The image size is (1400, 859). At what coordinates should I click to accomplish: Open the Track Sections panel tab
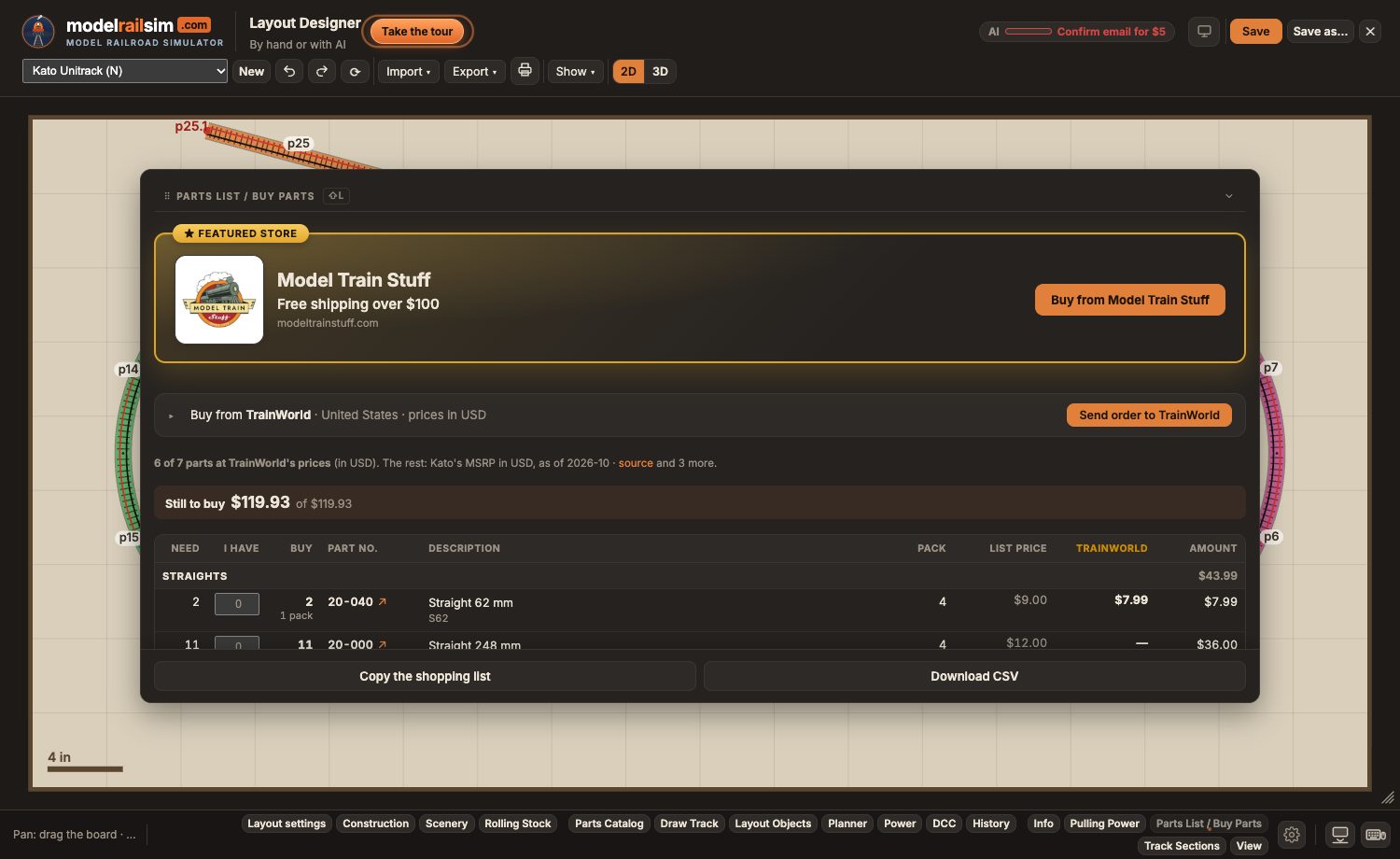tap(1182, 846)
